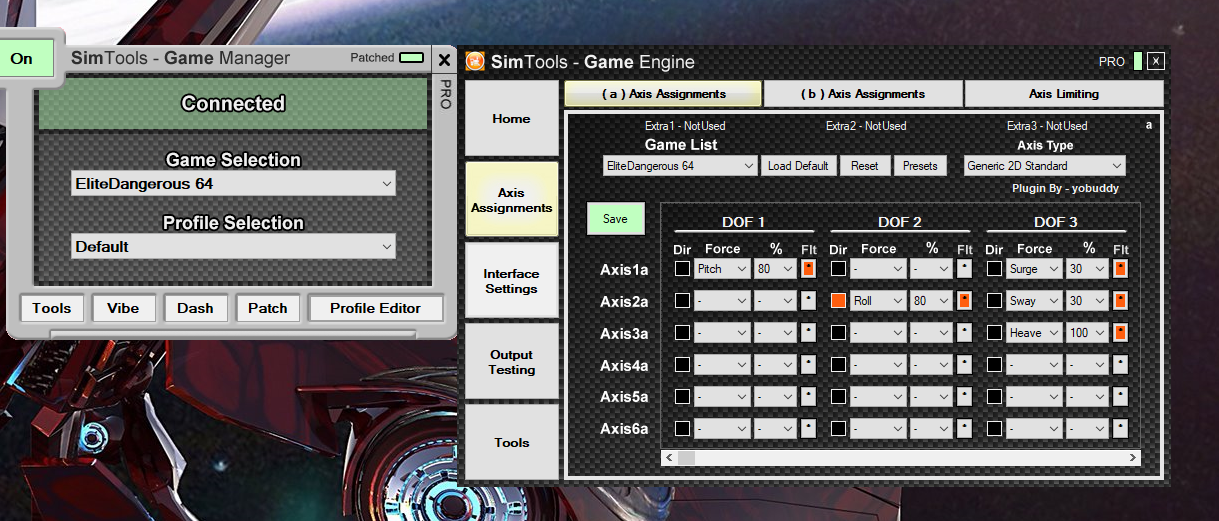
Task: Open Sway force dropdown for Axis2a
Action: pyautogui.click(x=1034, y=301)
